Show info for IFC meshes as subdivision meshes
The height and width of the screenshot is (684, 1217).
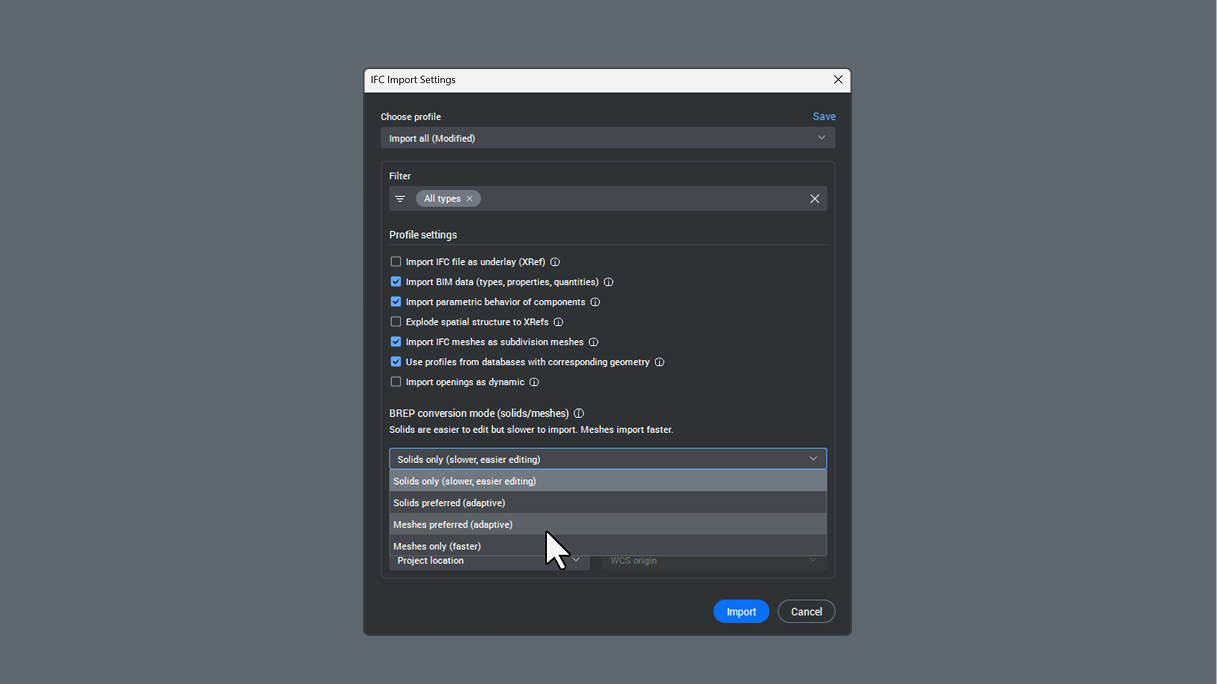pos(593,342)
